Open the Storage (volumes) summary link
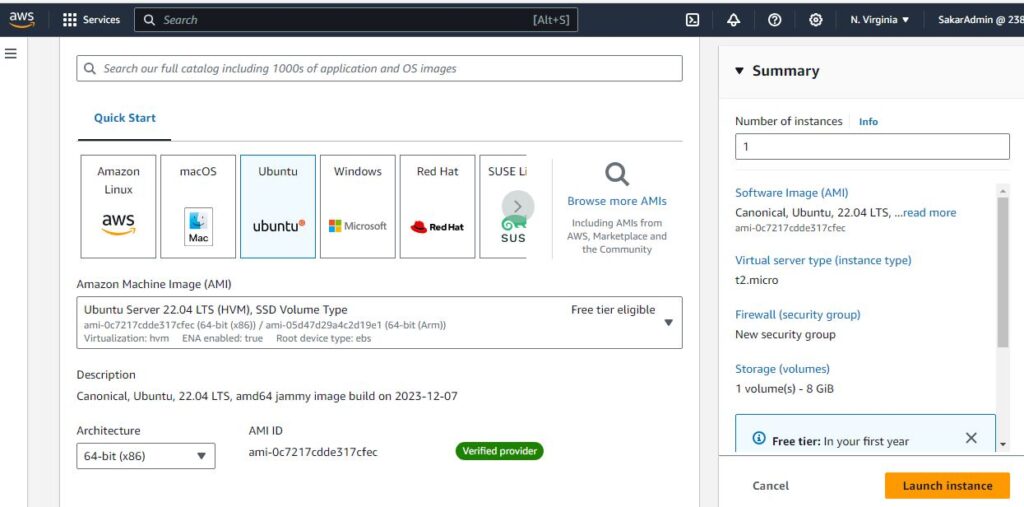 (x=782, y=368)
